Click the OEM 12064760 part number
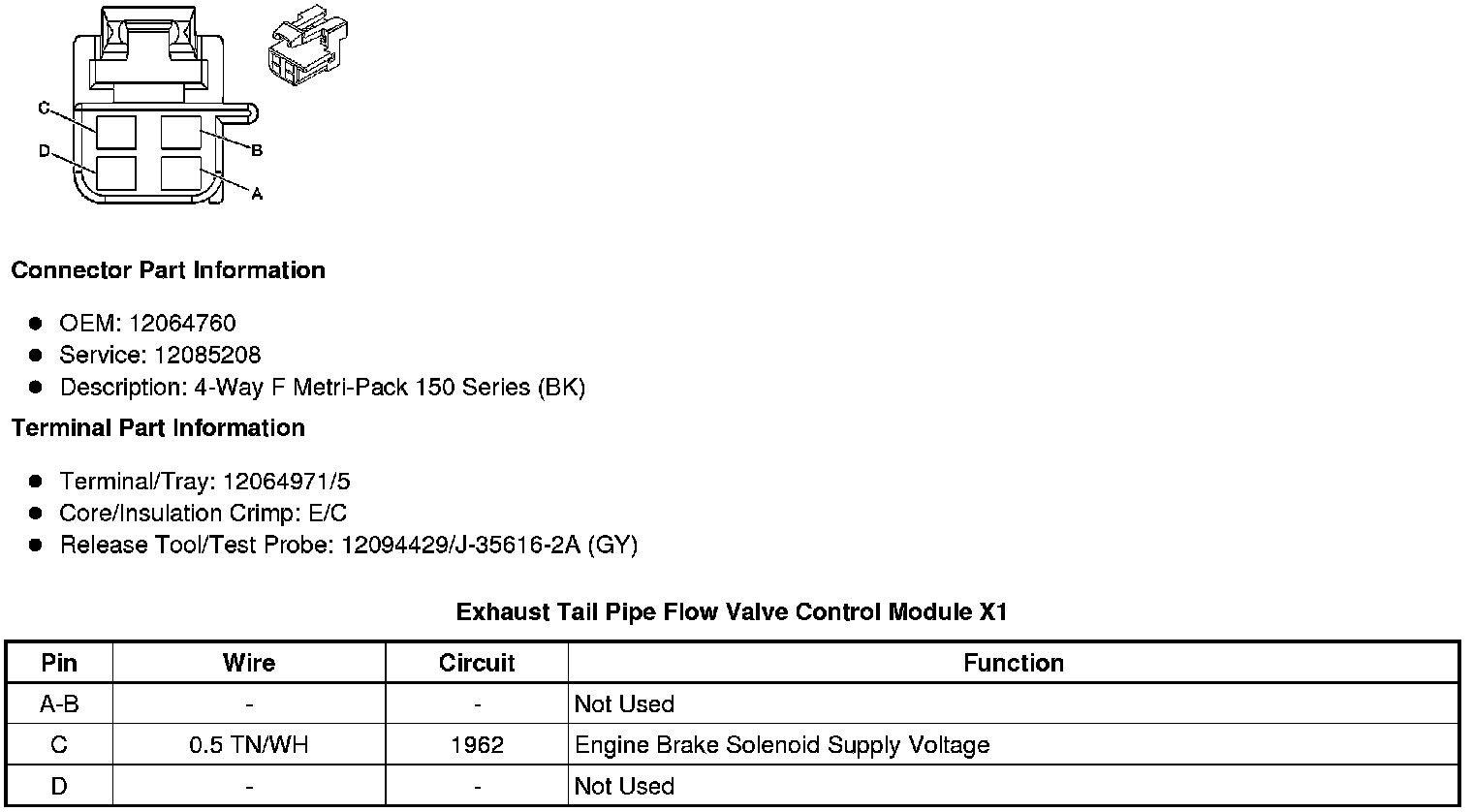Image resolution: width=1473 pixels, height=812 pixels. [x=147, y=324]
